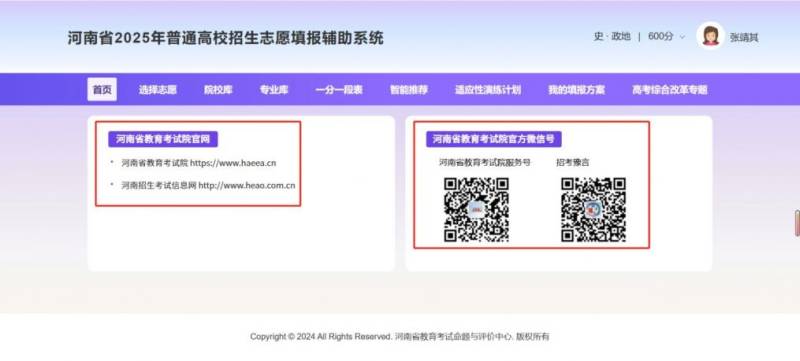Click the 河南省教育考试院官网 heading label
Screen dimensions: 800x361
tap(163, 139)
